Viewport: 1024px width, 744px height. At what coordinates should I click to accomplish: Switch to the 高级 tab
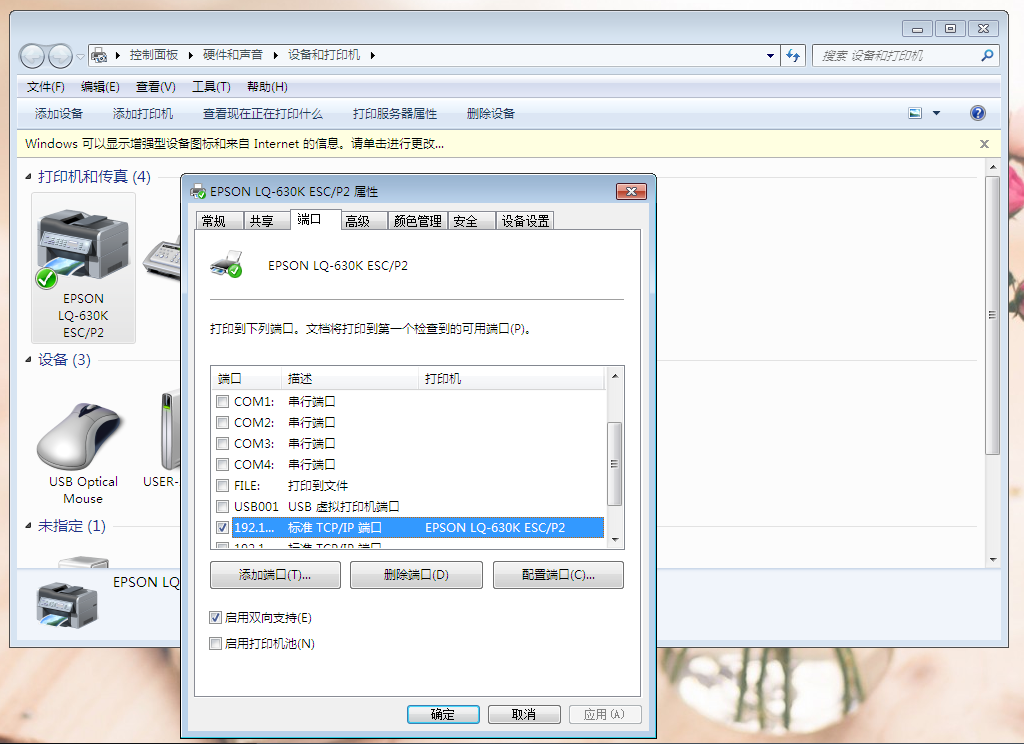pos(364,221)
